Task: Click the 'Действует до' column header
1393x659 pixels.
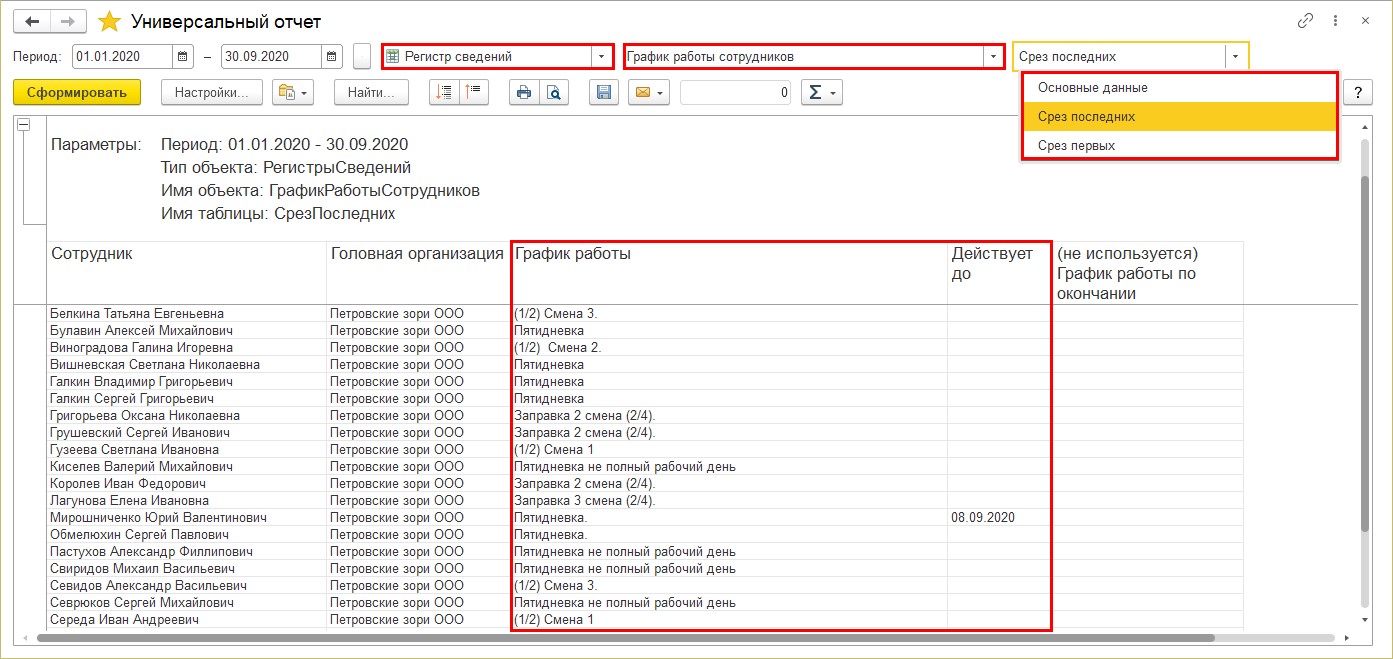Action: pyautogui.click(x=999, y=272)
